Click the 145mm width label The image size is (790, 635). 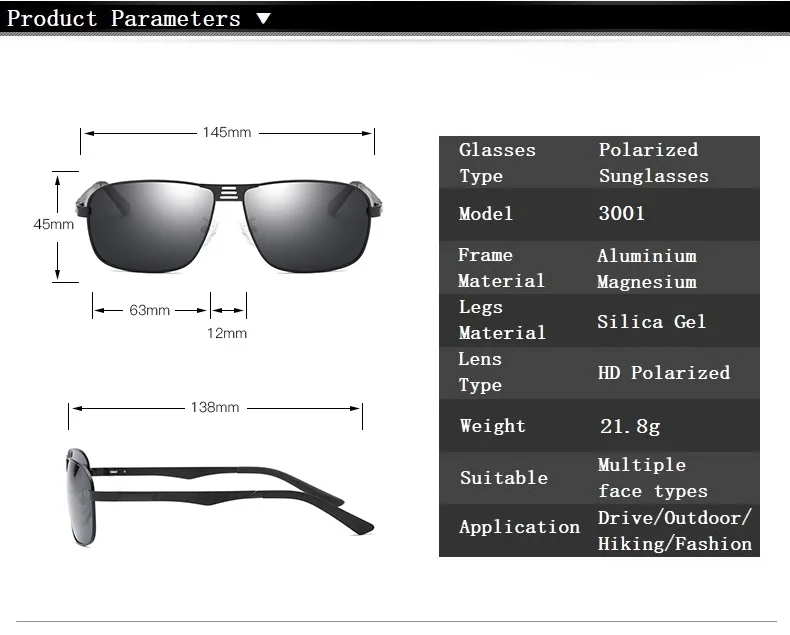point(227,133)
